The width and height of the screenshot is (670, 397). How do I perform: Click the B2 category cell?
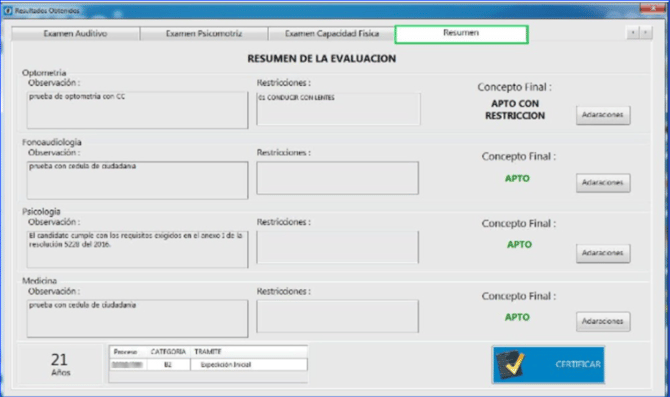click(x=168, y=365)
